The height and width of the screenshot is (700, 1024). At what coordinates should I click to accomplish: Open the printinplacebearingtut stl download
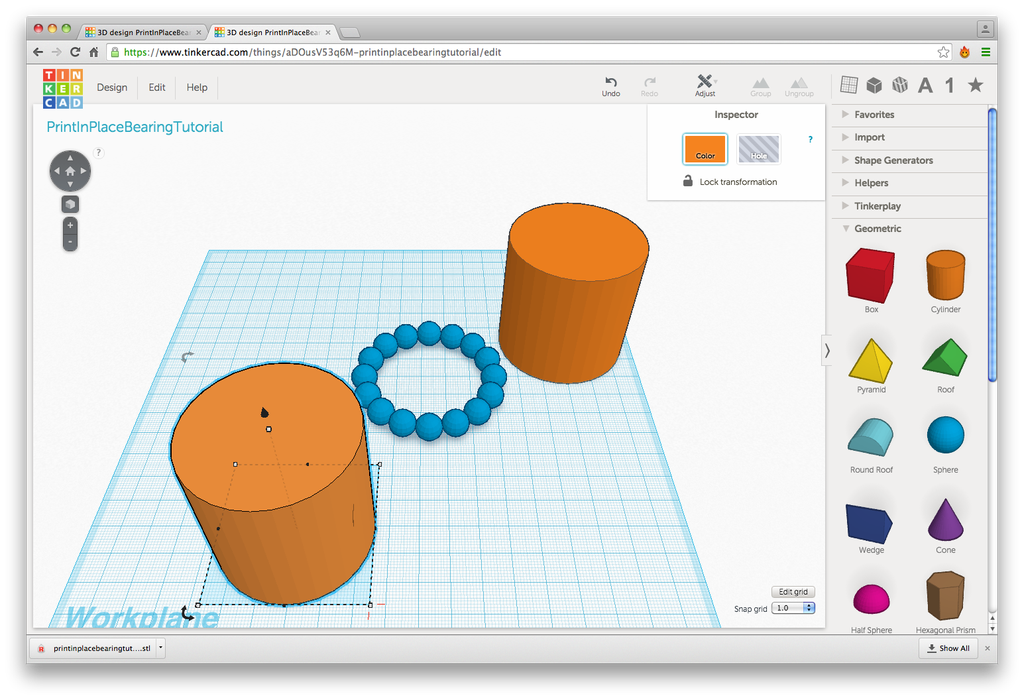click(95, 648)
